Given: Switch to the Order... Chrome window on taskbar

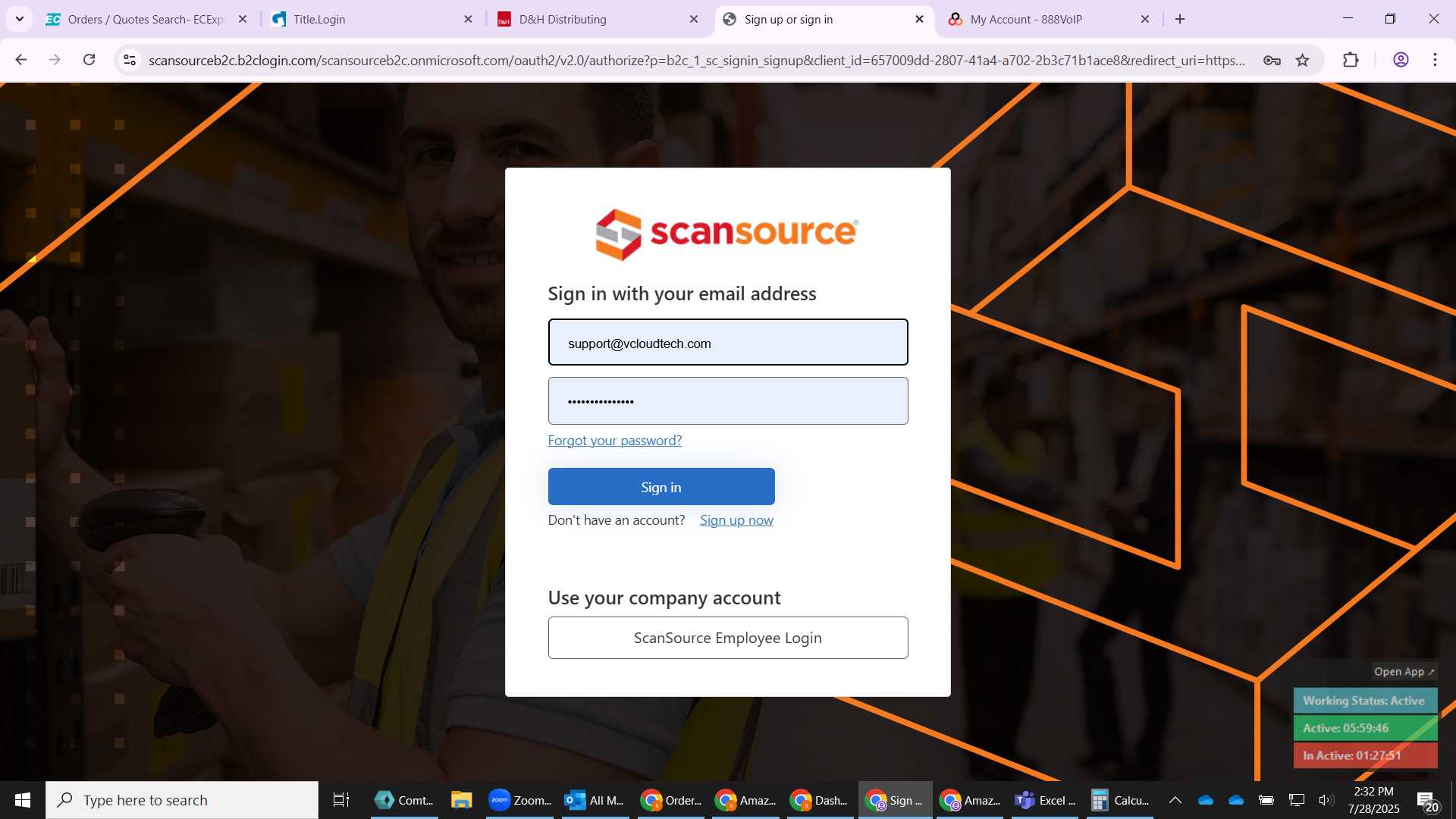Looking at the screenshot, I should (671, 800).
